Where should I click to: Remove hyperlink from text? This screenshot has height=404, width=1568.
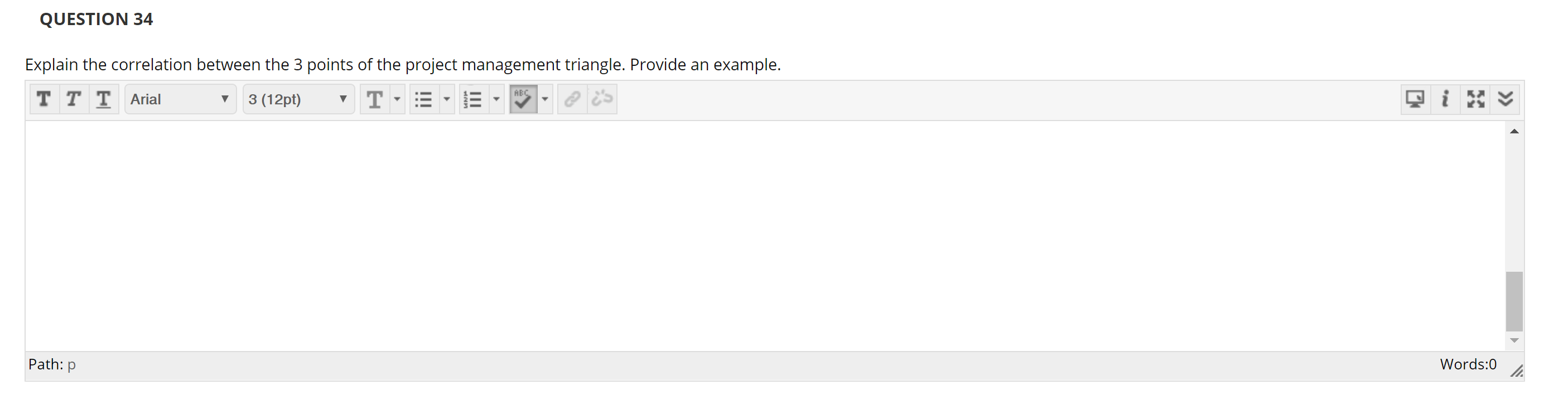(x=601, y=98)
